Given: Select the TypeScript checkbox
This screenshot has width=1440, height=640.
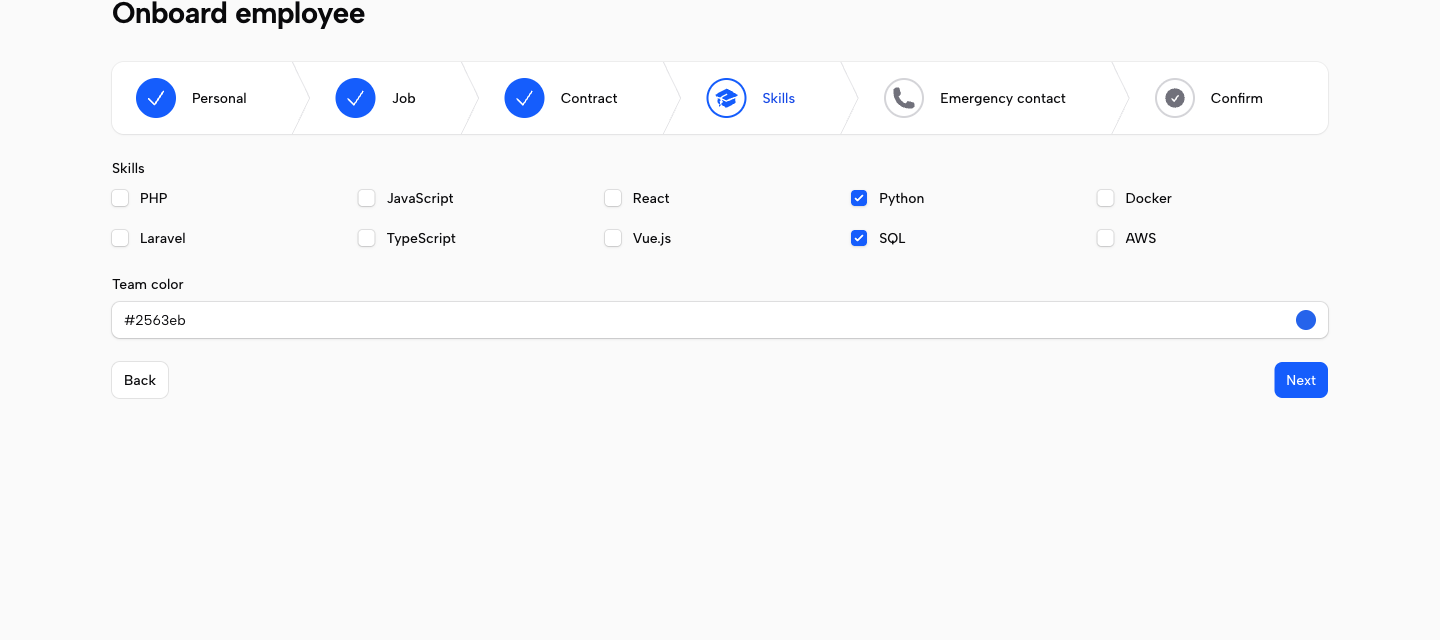Looking at the screenshot, I should pyautogui.click(x=367, y=238).
